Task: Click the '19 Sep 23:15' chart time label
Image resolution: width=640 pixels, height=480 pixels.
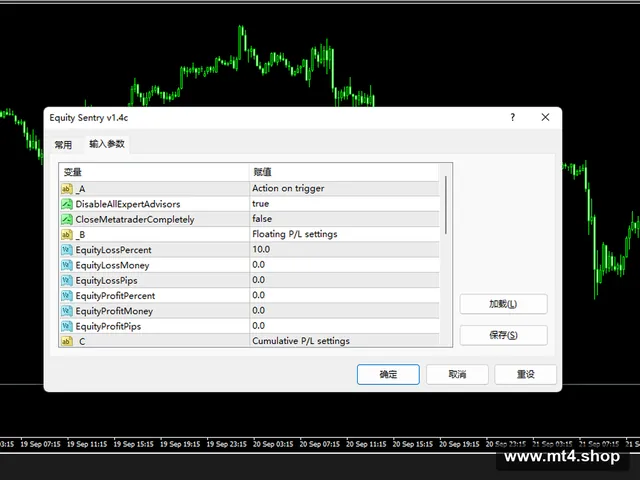Action: [x=227, y=444]
